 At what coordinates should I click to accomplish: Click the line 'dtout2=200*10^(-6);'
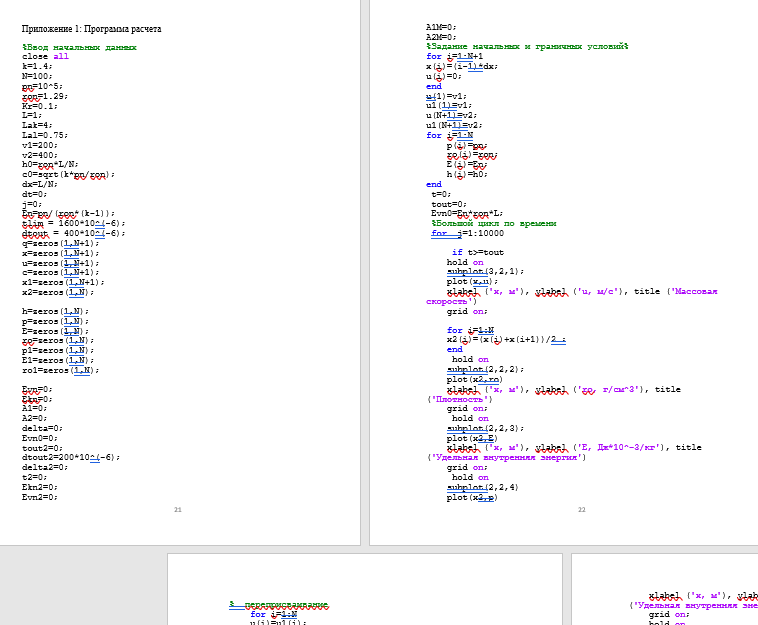(x=71, y=457)
